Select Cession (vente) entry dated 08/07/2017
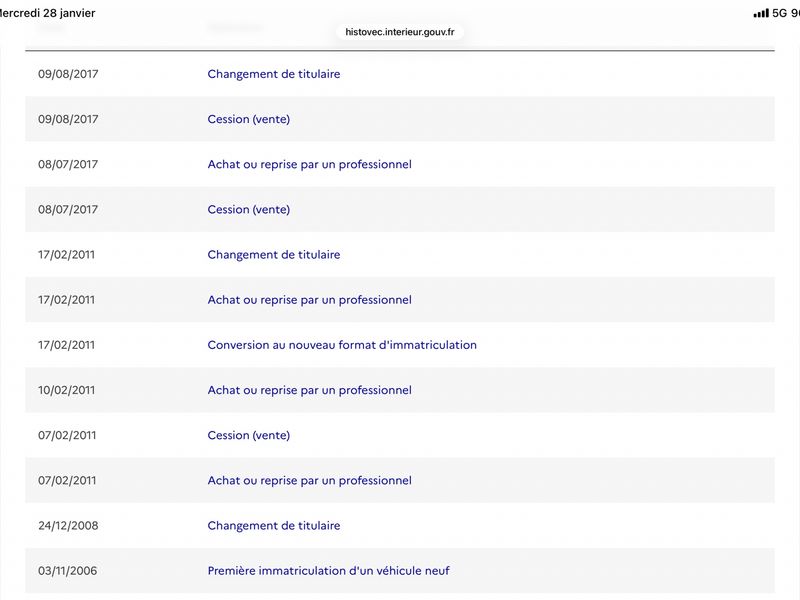Viewport: 800px width, 600px height. (x=248, y=210)
